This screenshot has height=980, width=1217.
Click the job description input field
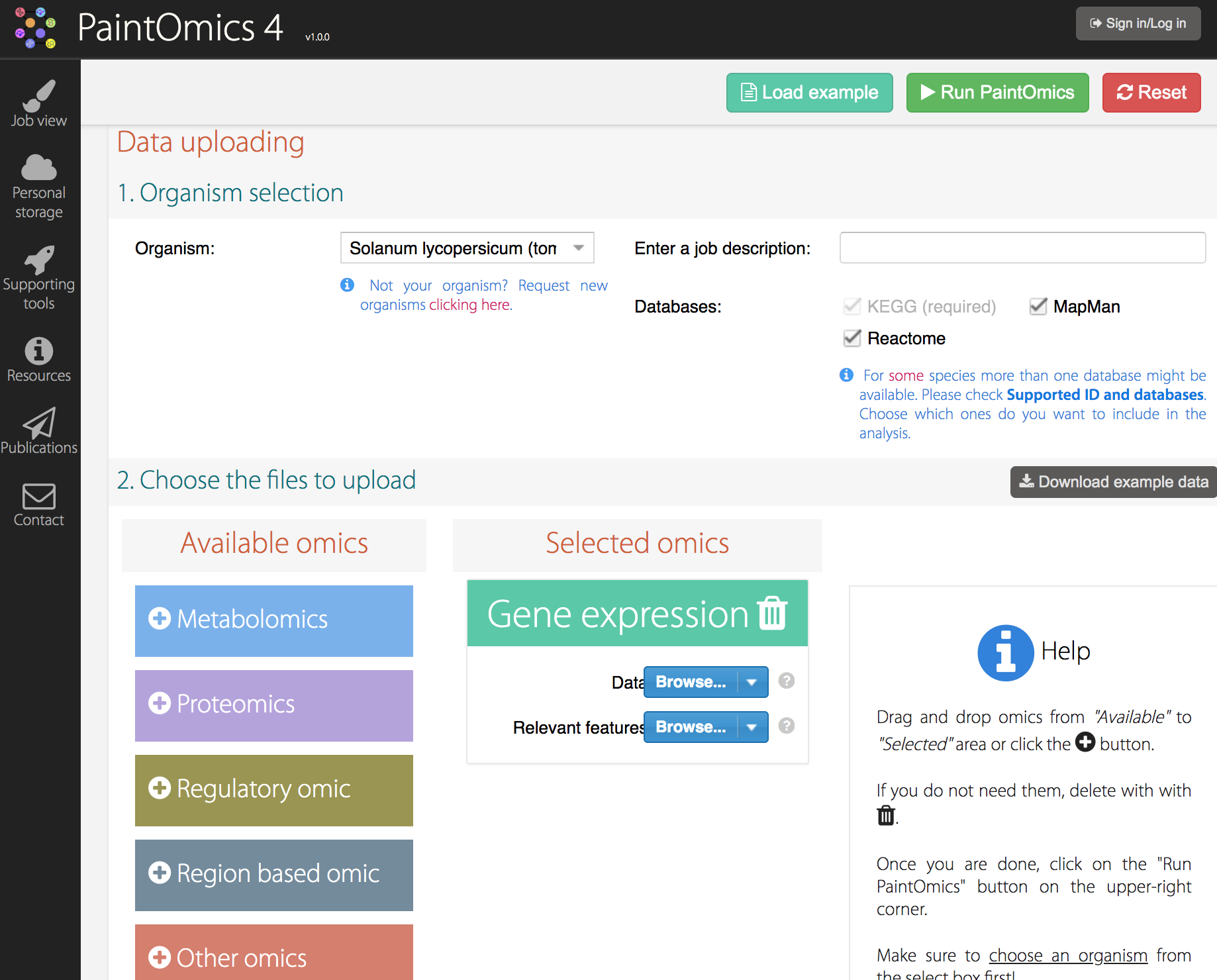tap(1022, 248)
